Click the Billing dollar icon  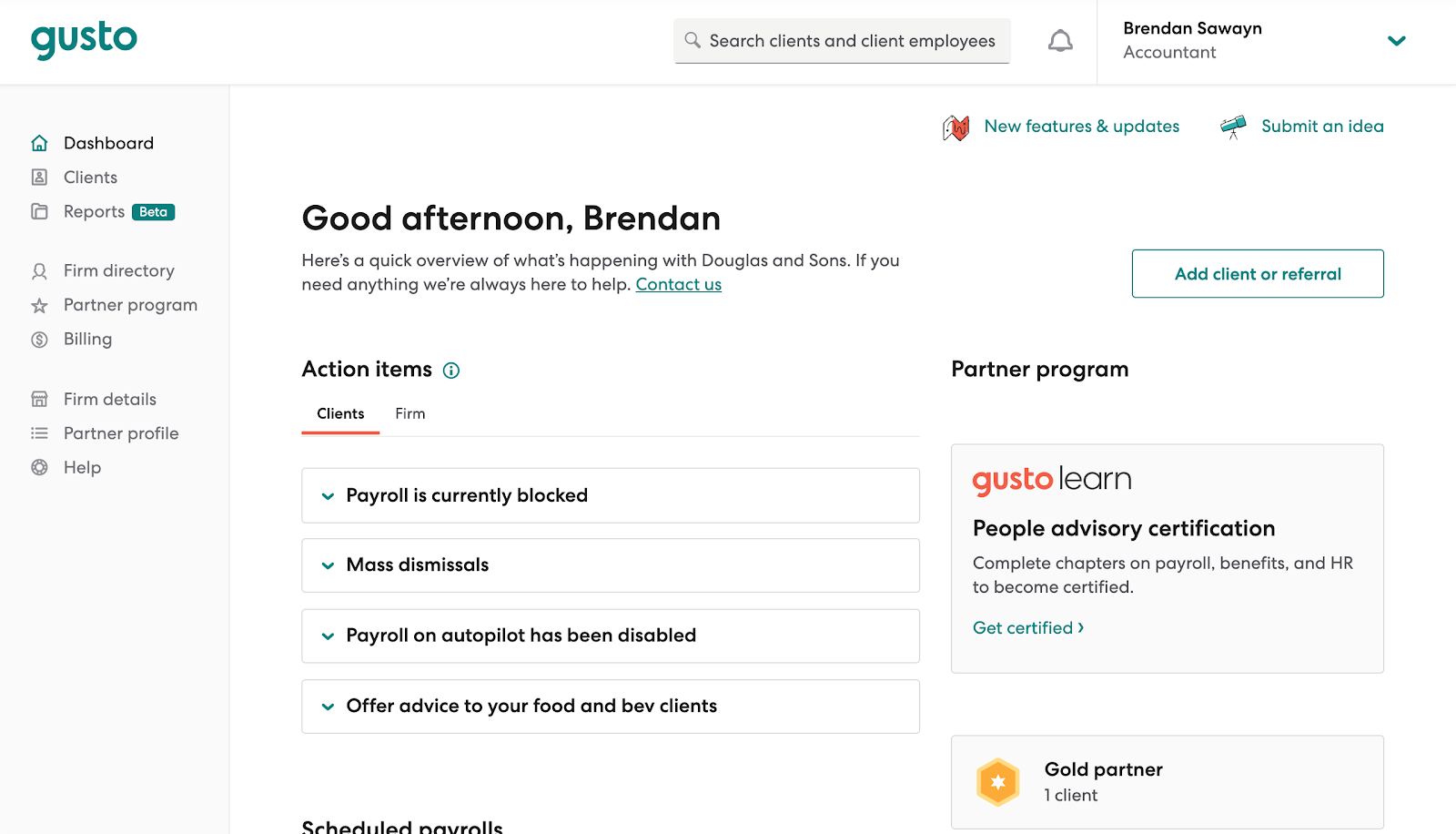39,340
